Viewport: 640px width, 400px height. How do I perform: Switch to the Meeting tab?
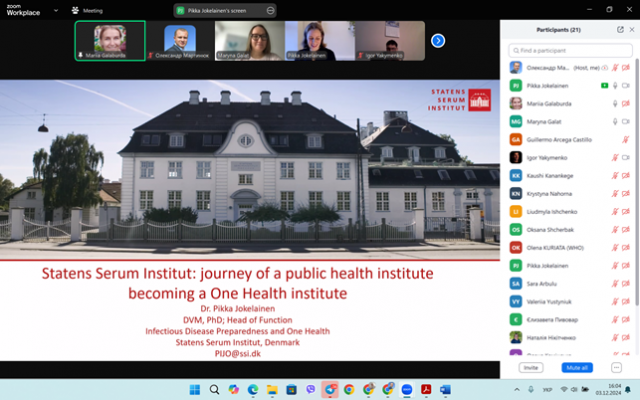[x=87, y=11]
